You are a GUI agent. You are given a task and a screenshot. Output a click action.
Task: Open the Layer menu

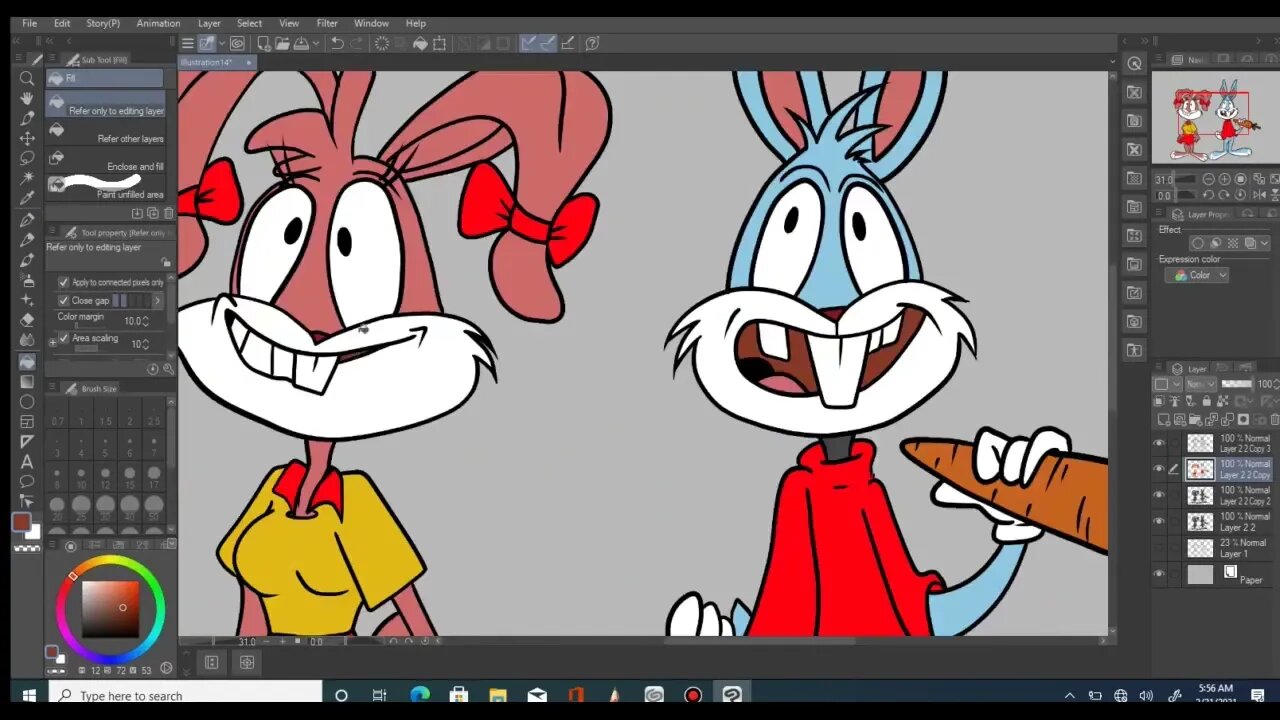tap(209, 23)
